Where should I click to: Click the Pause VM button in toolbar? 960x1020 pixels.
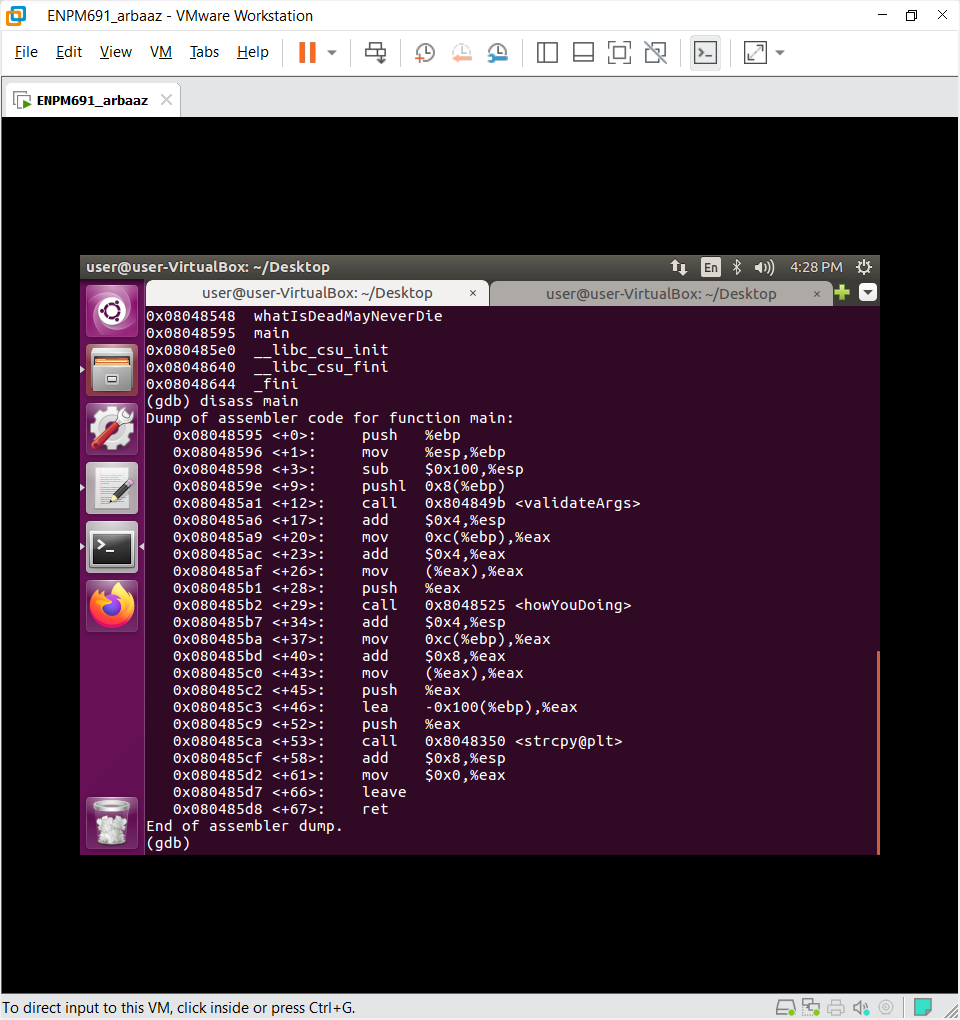point(307,53)
